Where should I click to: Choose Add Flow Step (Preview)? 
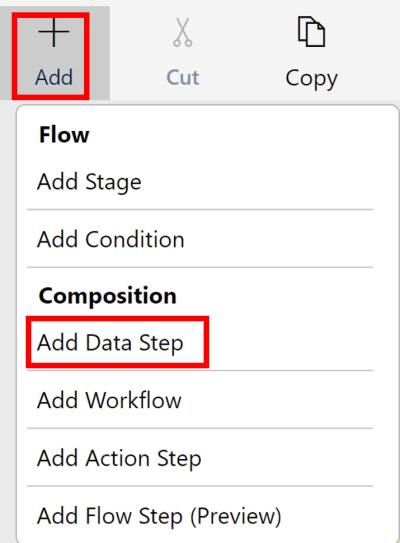[x=159, y=516]
